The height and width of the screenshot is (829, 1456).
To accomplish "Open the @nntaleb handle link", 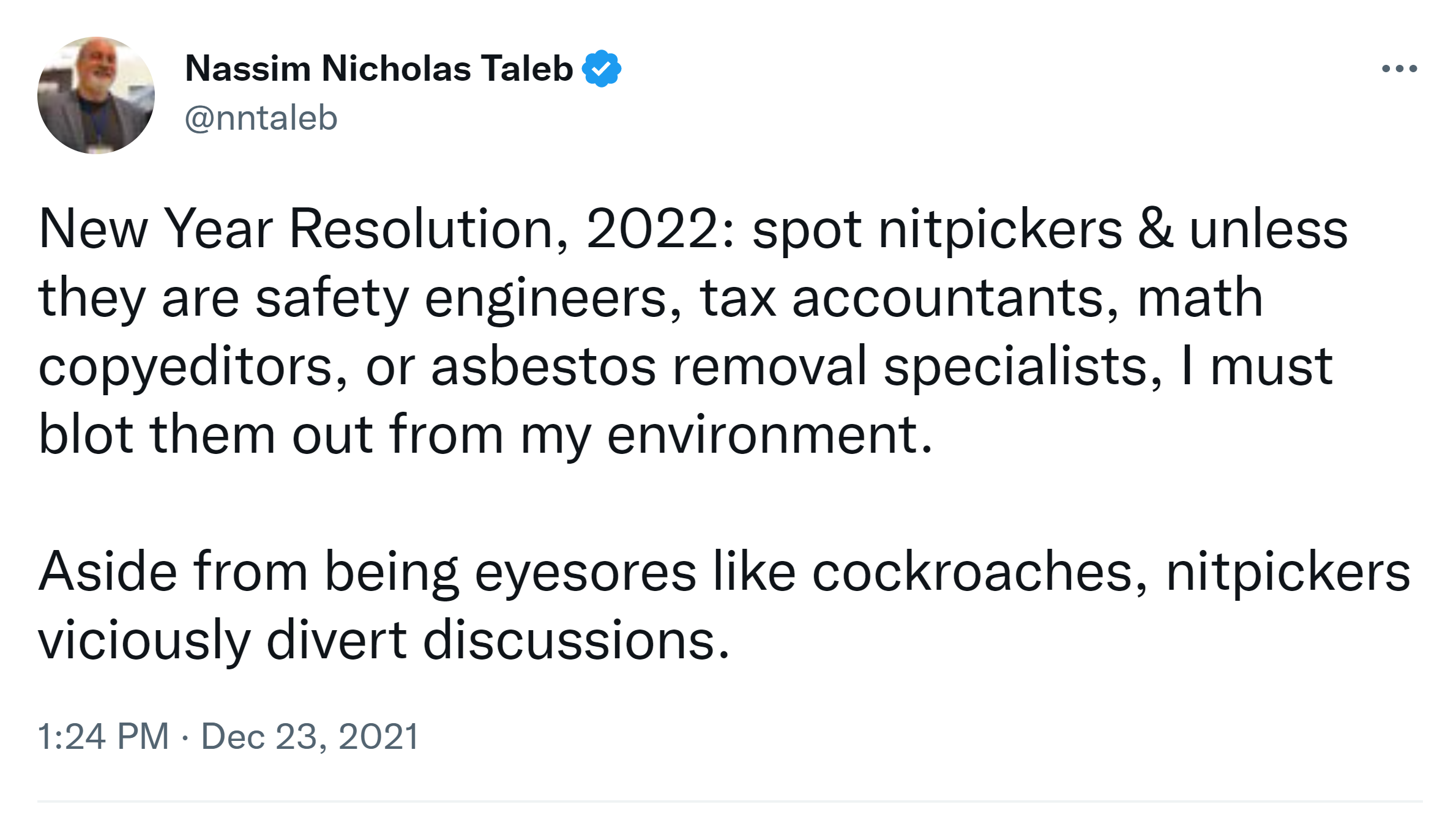I will 261,117.
